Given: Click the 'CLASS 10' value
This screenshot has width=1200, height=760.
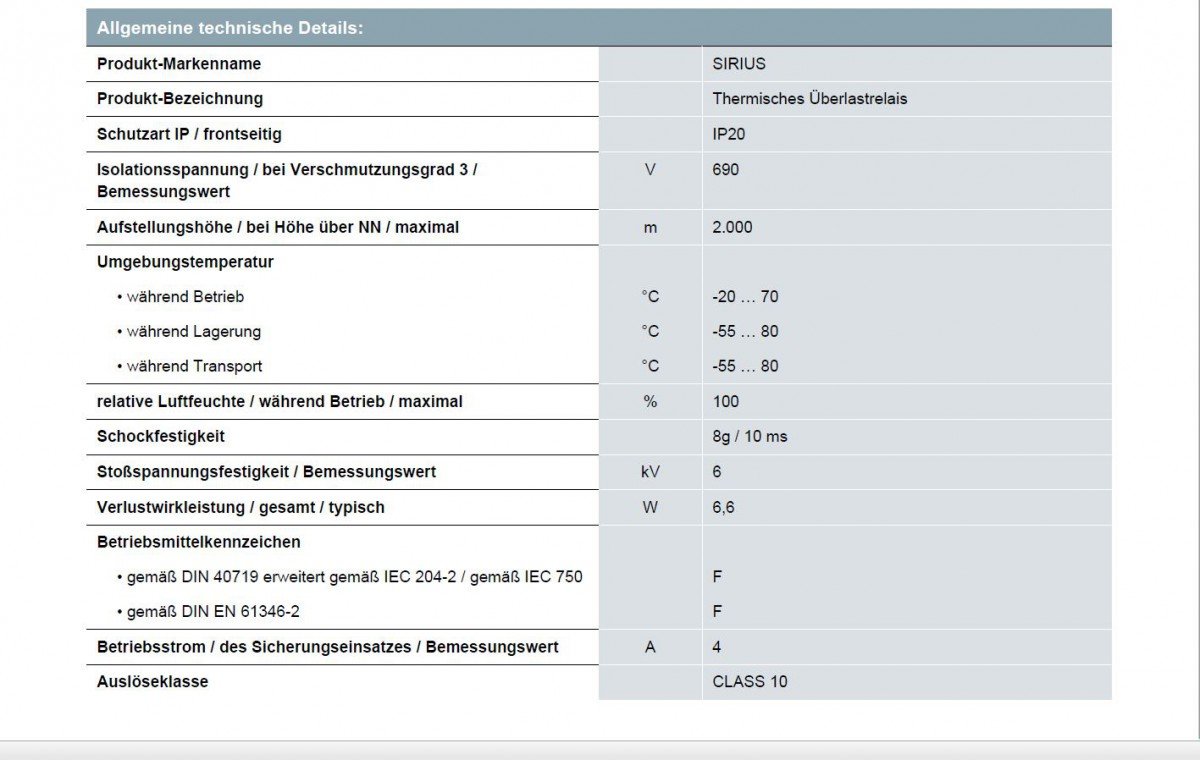Looking at the screenshot, I should pyautogui.click(x=750, y=682).
